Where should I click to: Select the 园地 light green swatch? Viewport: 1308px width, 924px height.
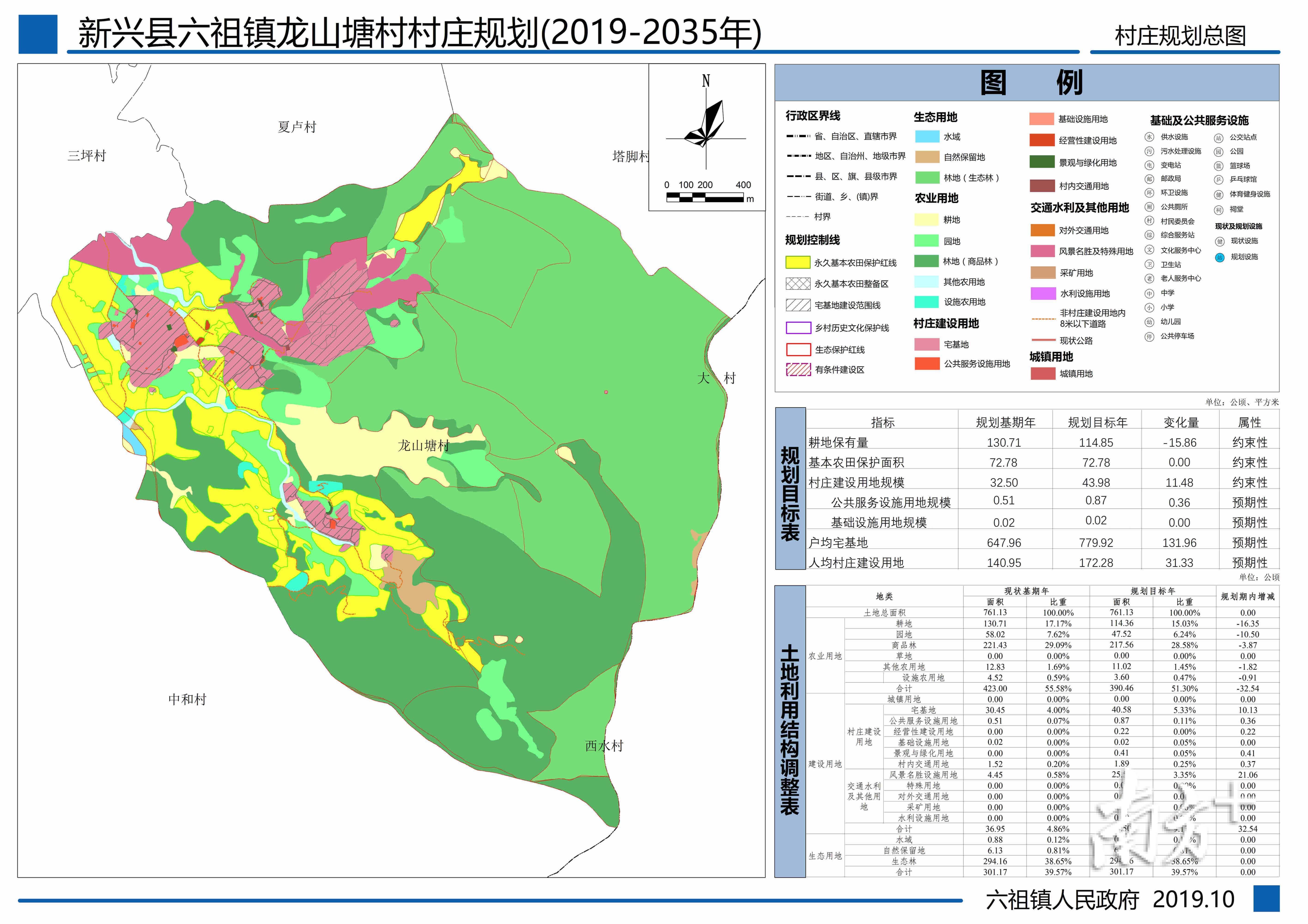point(927,241)
